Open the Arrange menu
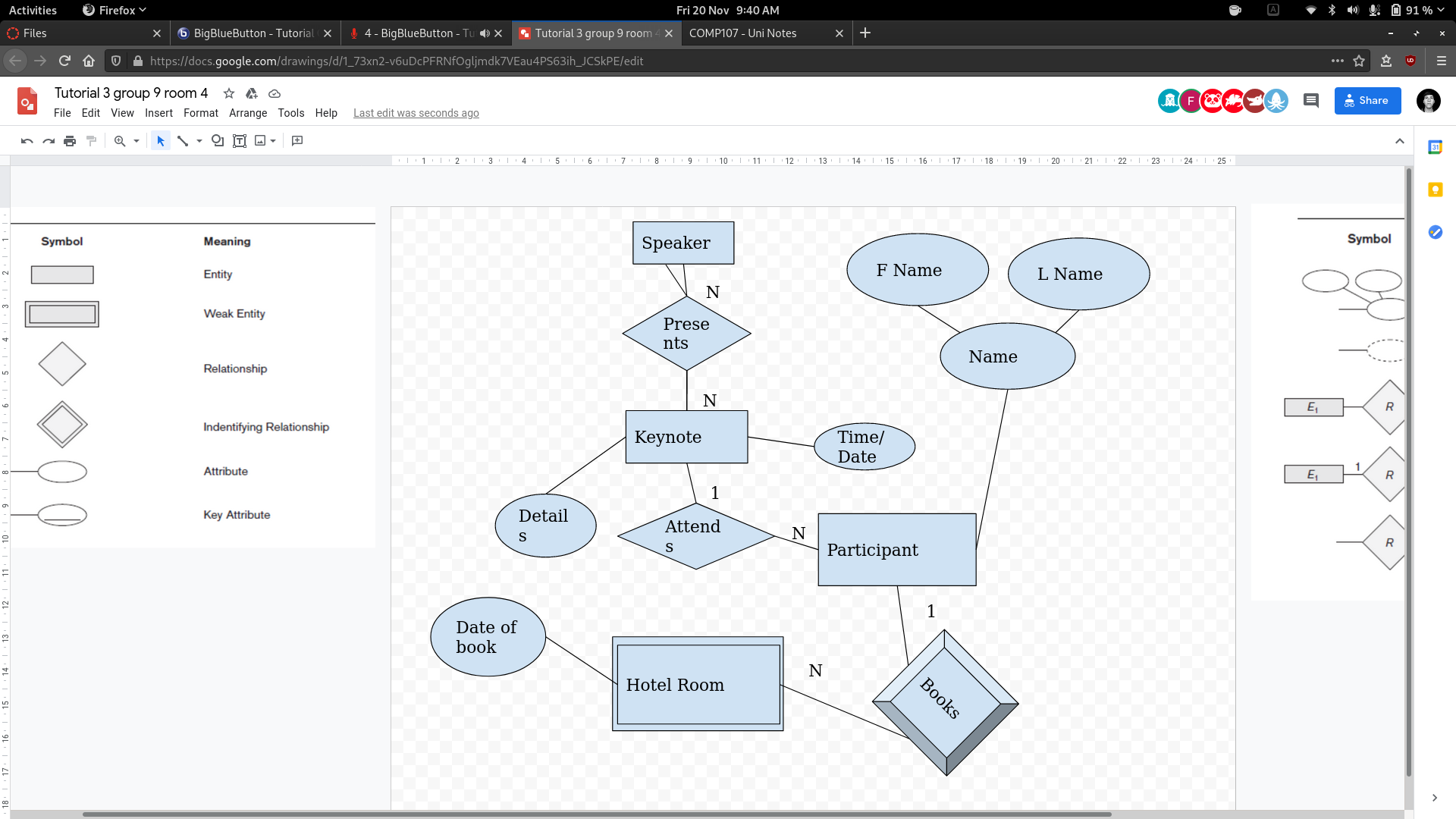1456x819 pixels. 248,113
